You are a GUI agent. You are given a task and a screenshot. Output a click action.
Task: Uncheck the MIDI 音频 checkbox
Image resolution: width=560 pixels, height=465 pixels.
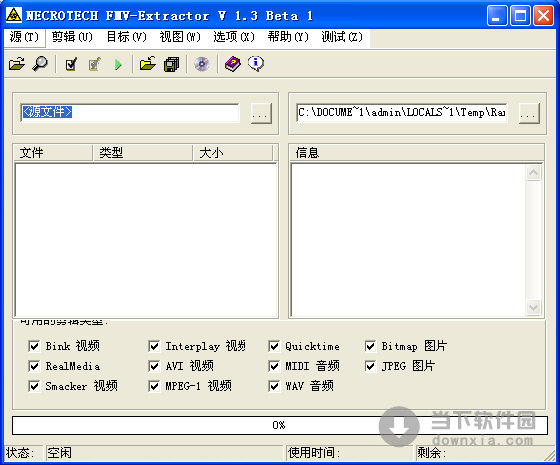[x=274, y=366]
